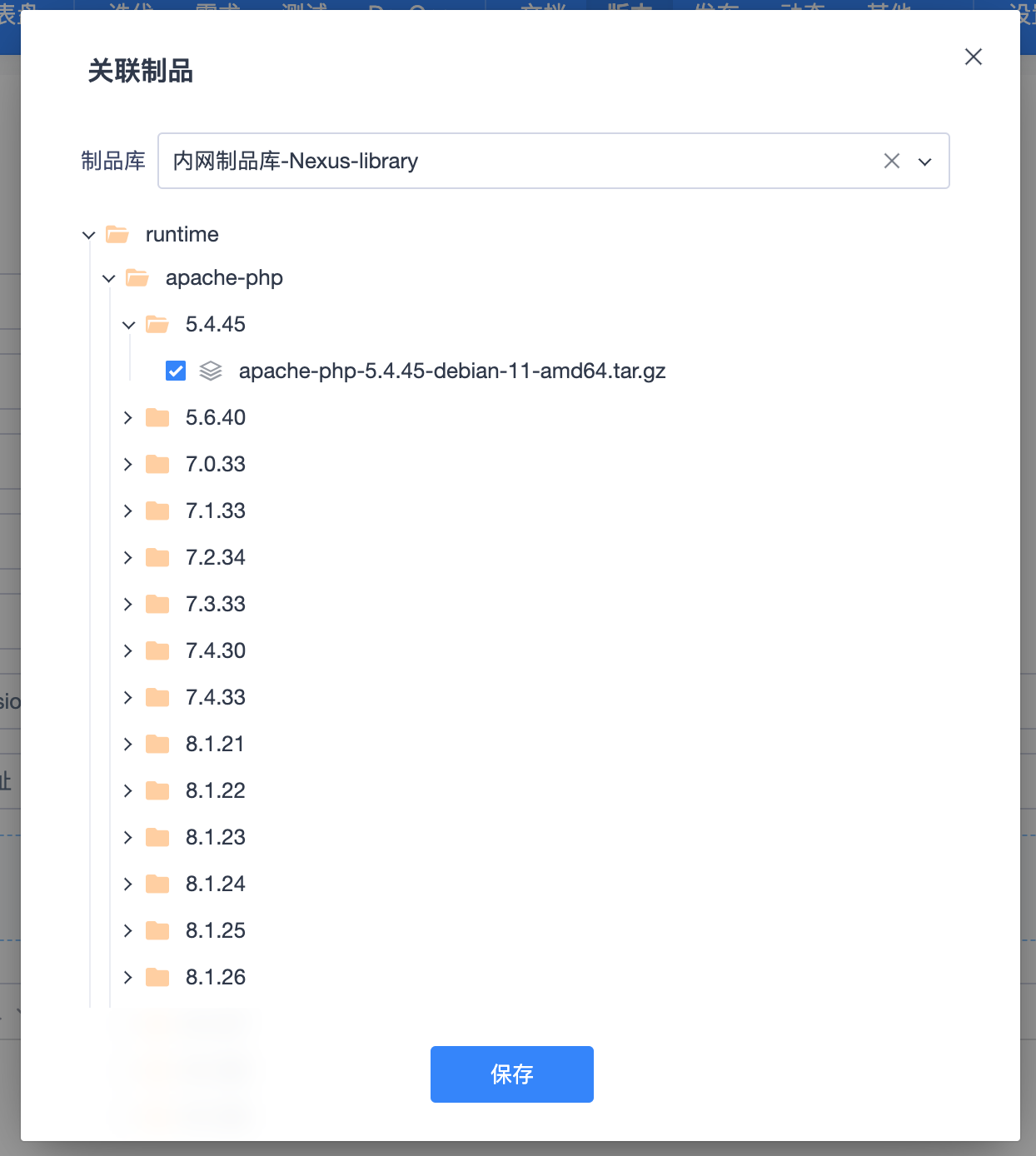Click the 8.1.26 folder icon
The height and width of the screenshot is (1156, 1036).
157,977
